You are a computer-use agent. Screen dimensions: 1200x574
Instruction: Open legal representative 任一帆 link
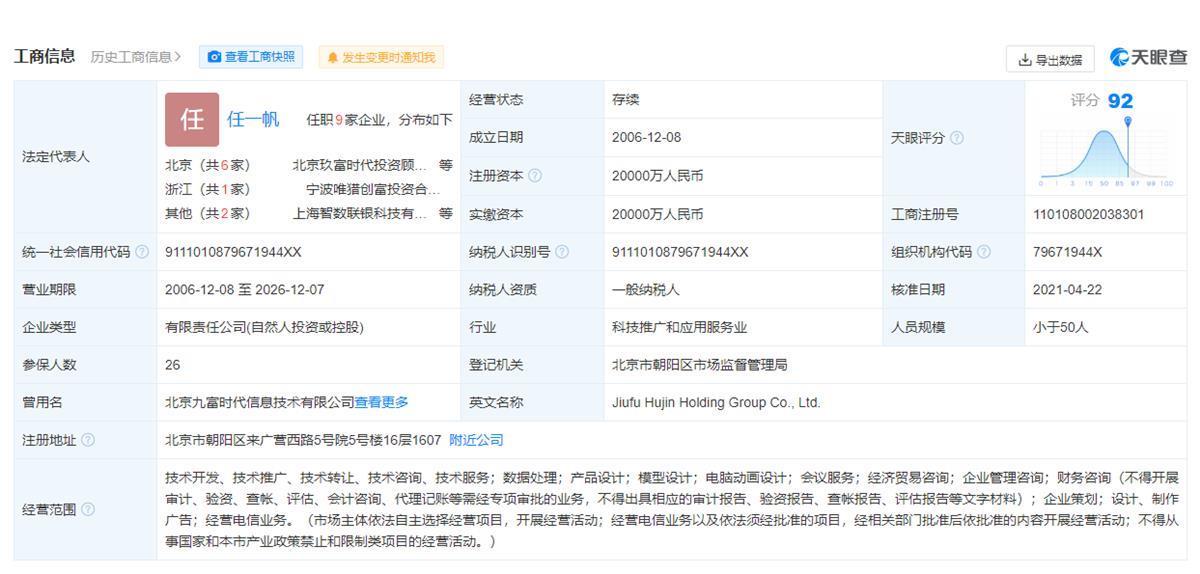coord(253,119)
